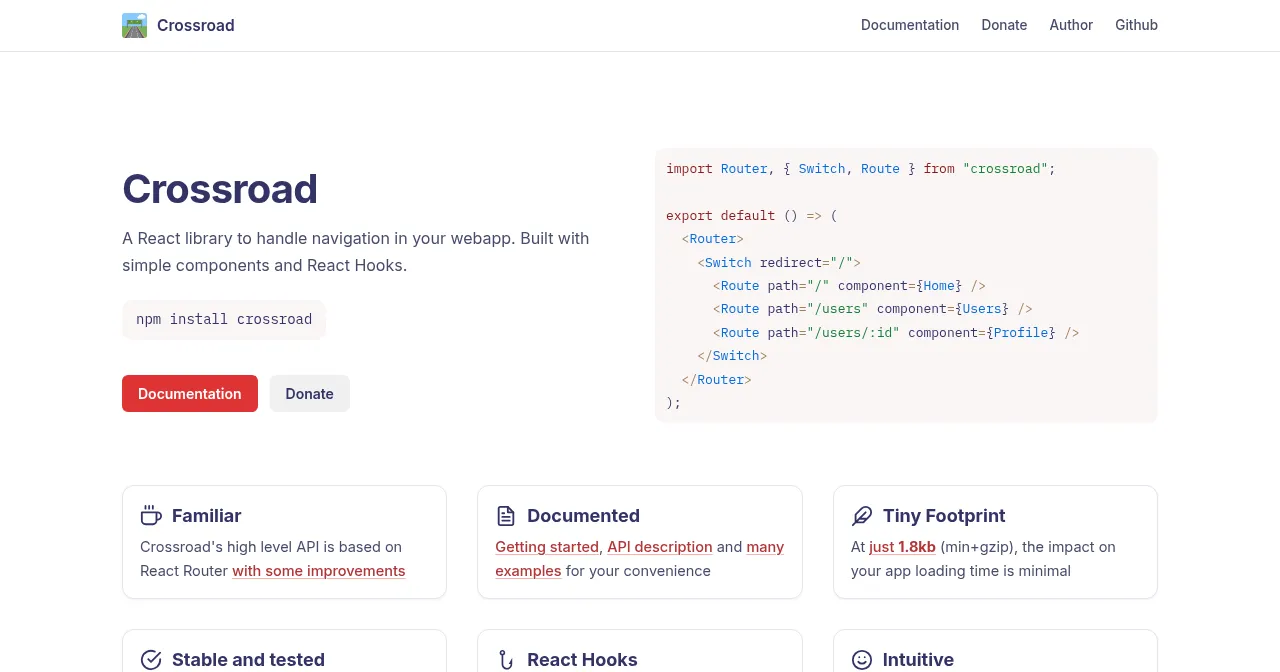The width and height of the screenshot is (1280, 672).
Task: Open Documentation in the top navigation
Action: click(x=910, y=25)
